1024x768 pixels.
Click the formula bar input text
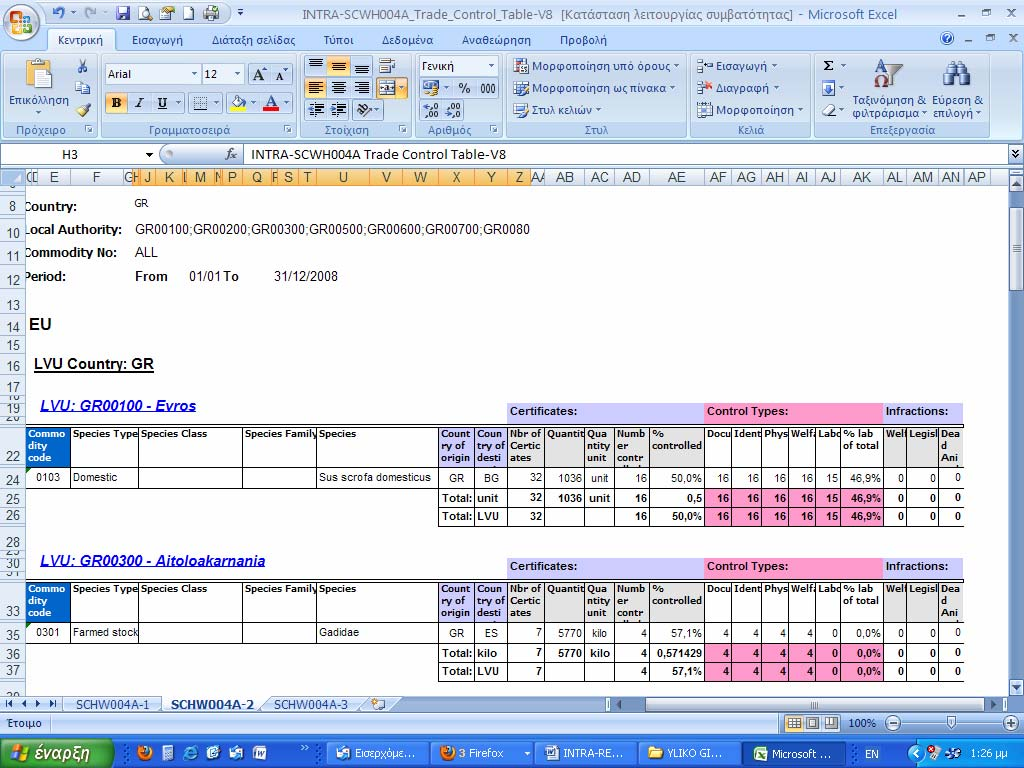[x=379, y=155]
